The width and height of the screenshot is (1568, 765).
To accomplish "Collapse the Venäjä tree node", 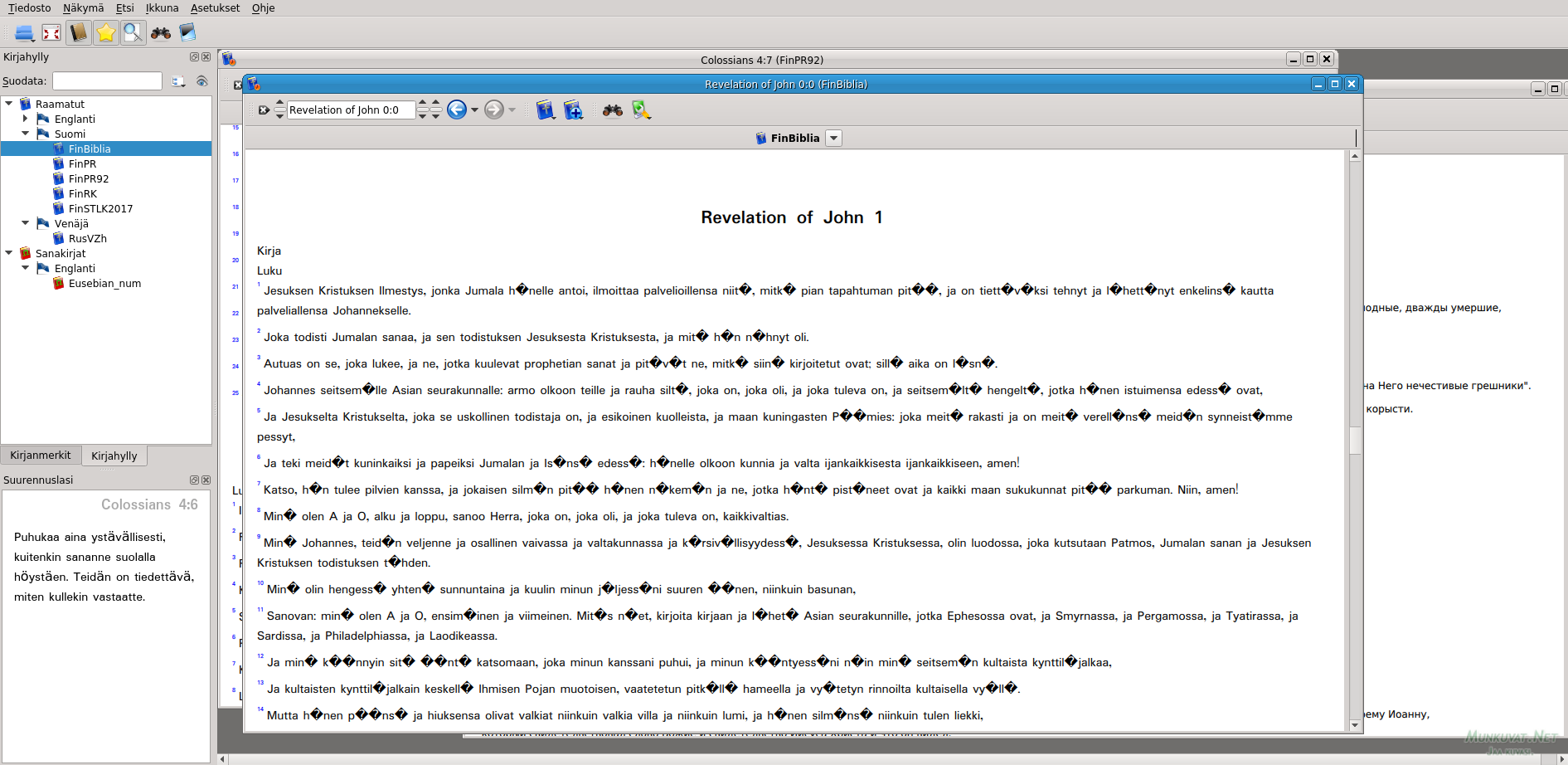I will (26, 223).
